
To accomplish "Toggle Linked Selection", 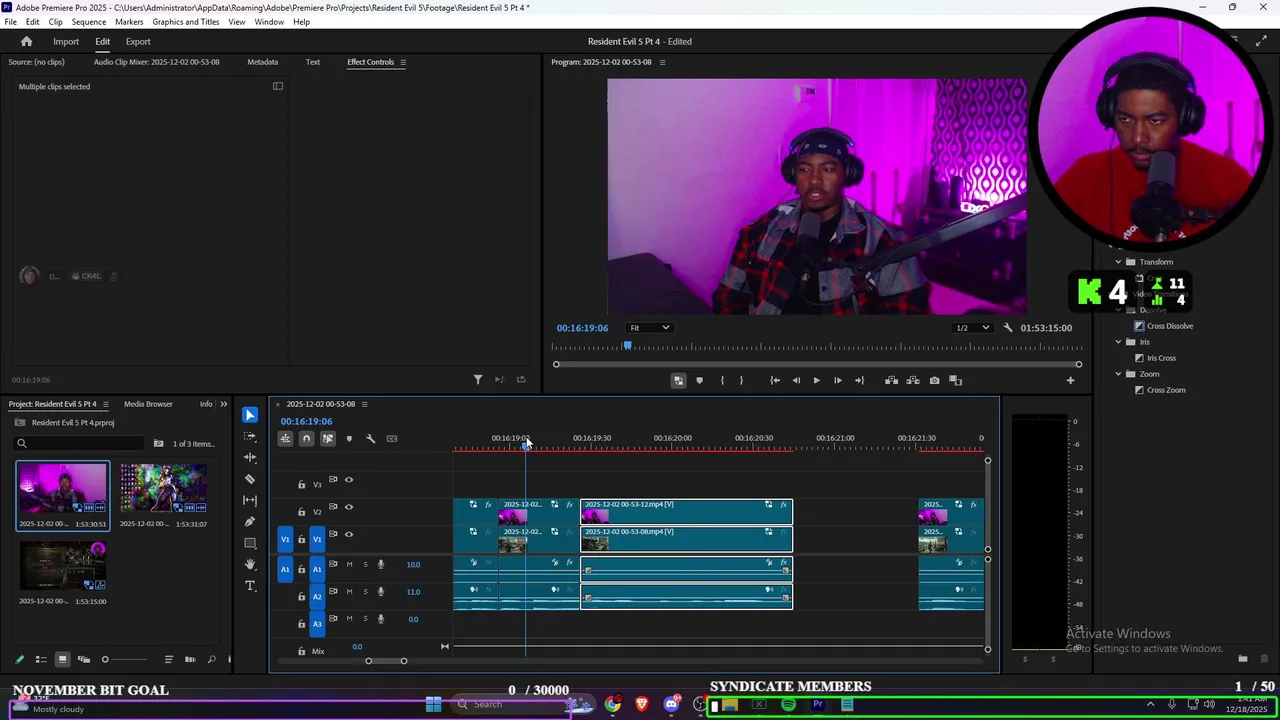I will click(327, 438).
